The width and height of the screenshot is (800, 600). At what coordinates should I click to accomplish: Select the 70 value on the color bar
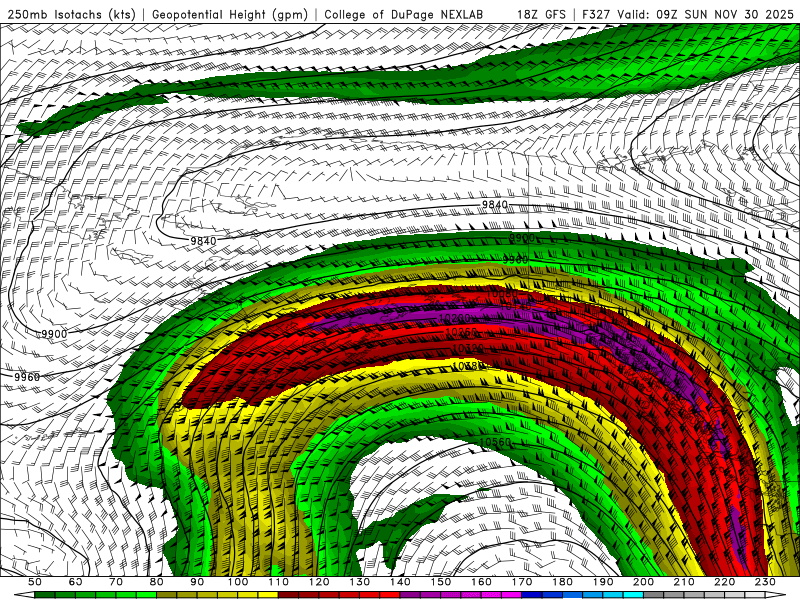click(115, 582)
